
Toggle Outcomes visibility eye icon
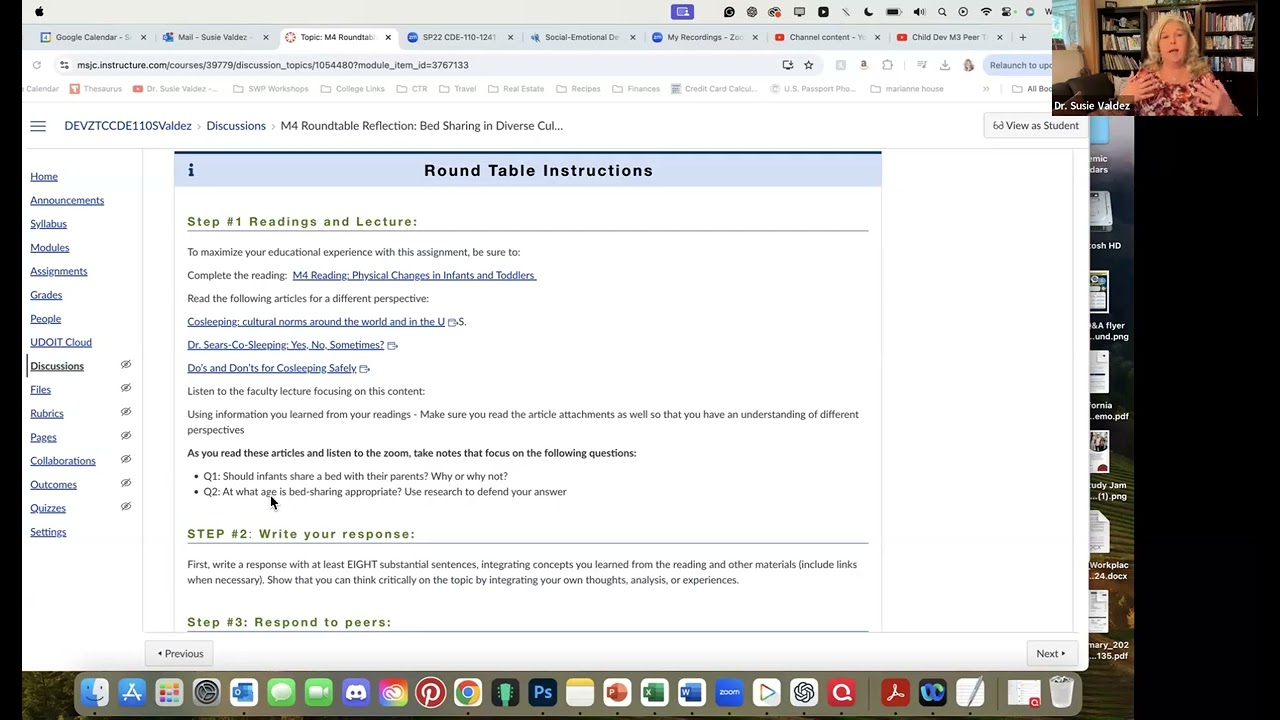pyautogui.click(x=126, y=483)
